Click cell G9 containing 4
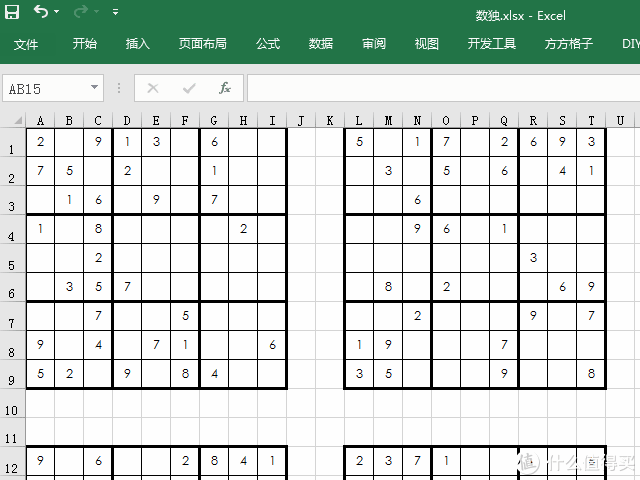Screen dimensions: 640x480 [214, 374]
